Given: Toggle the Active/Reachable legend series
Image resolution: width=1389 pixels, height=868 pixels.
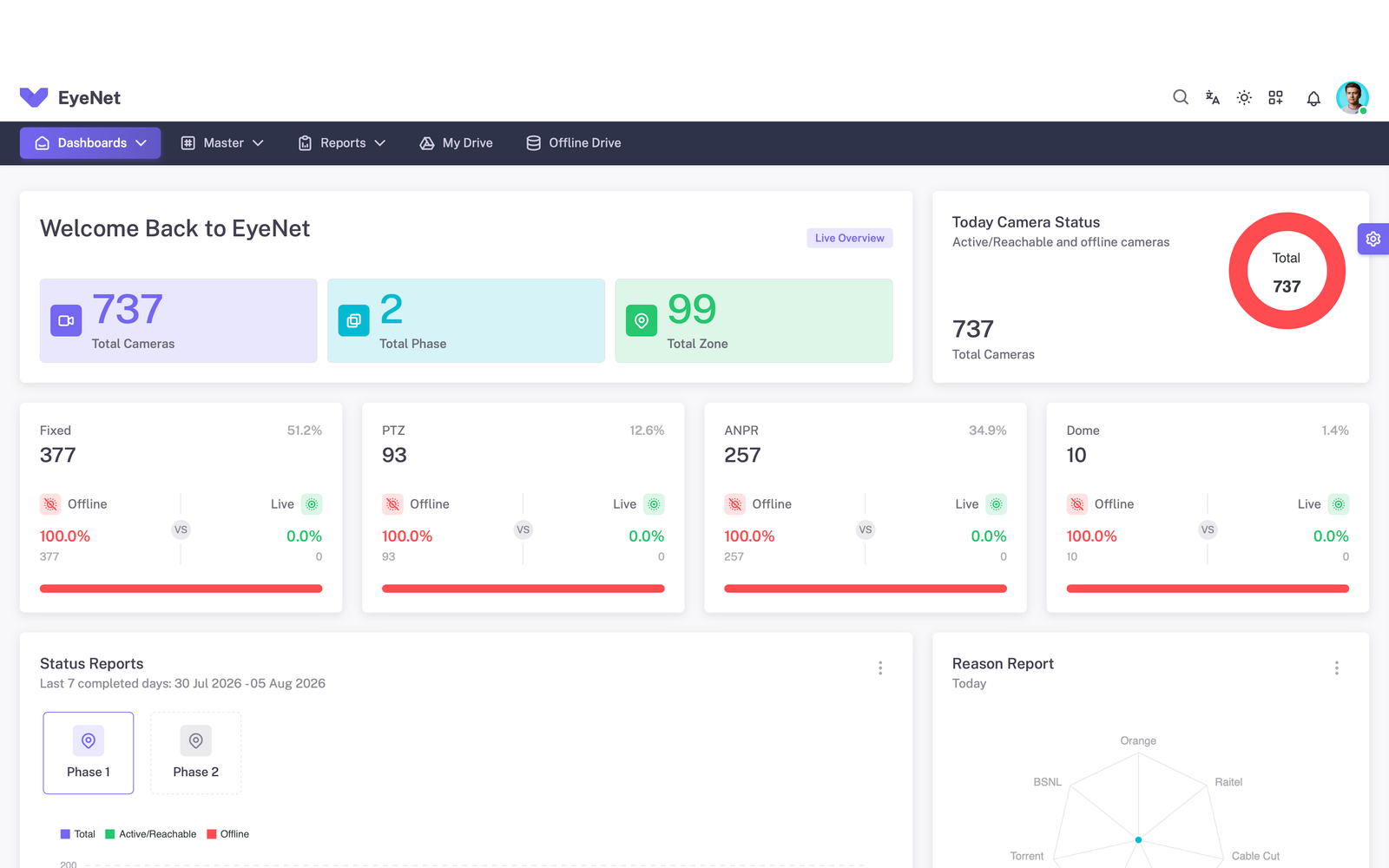Looking at the screenshot, I should (151, 834).
